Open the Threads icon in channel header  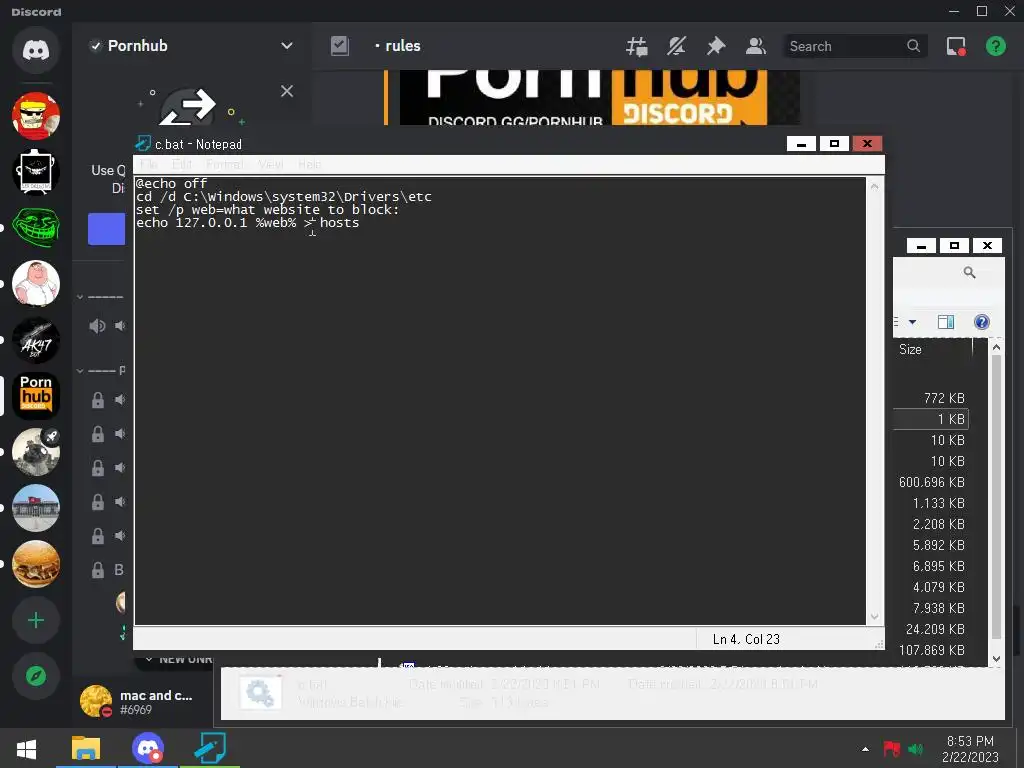637,46
